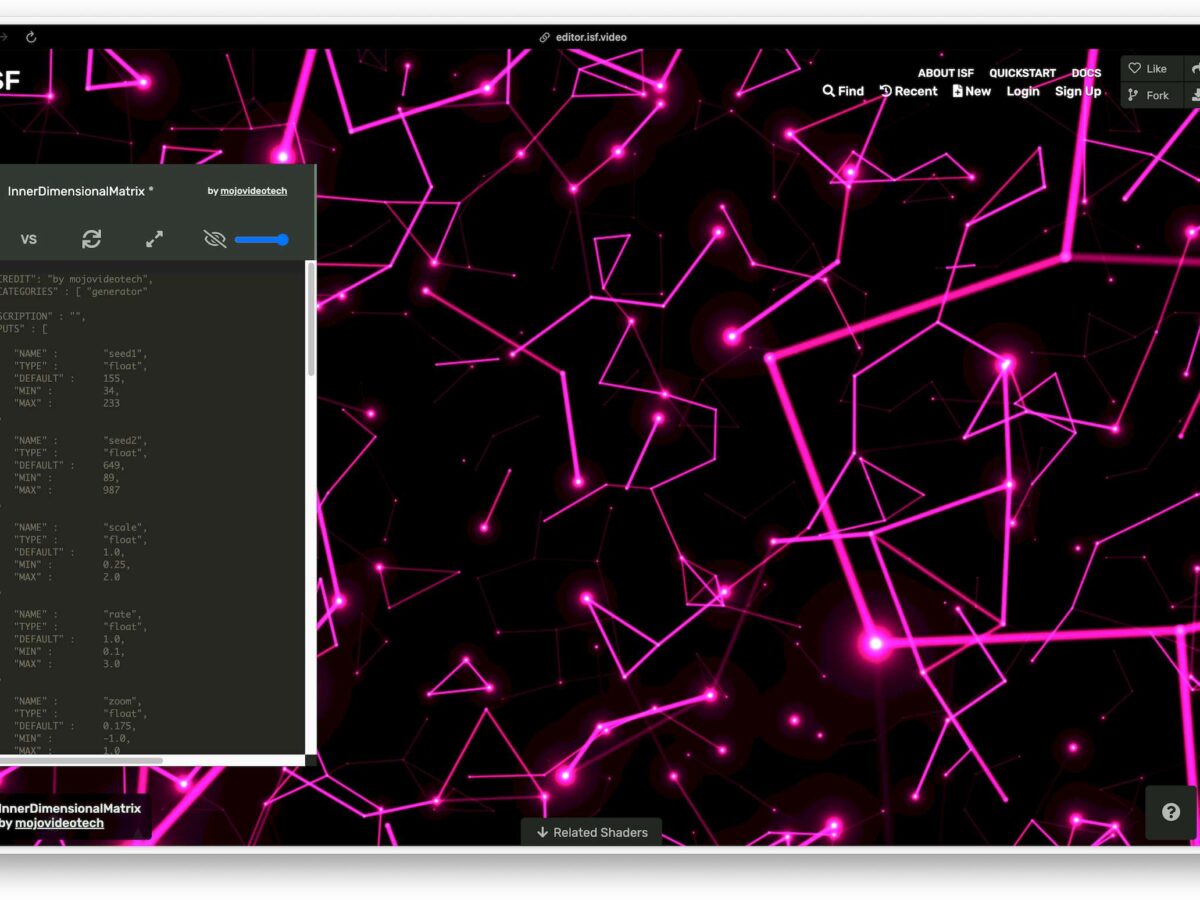This screenshot has height=900, width=1200.
Task: Like this shader with heart button
Action: pos(1148,69)
